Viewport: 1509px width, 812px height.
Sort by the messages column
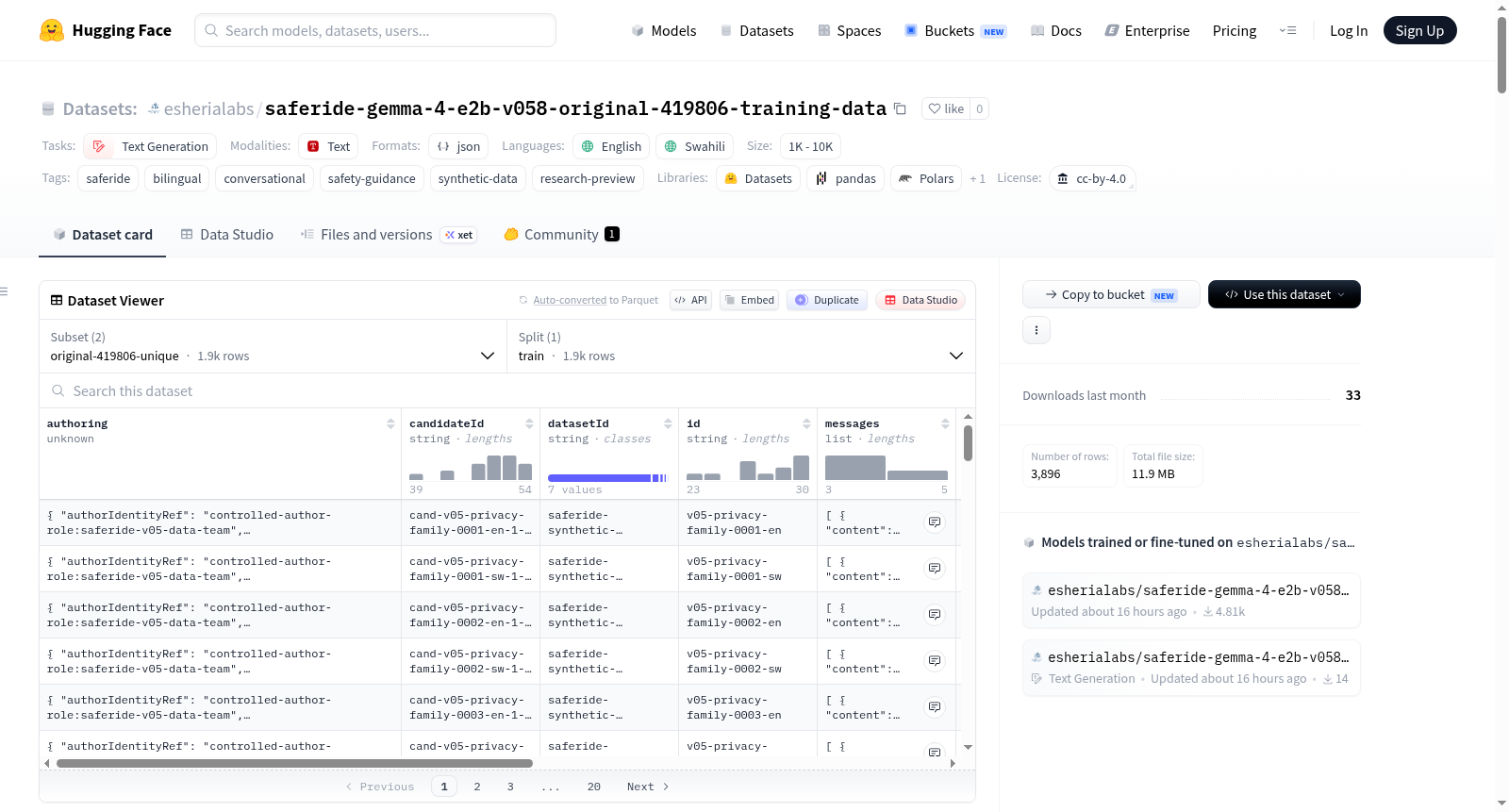(x=945, y=423)
